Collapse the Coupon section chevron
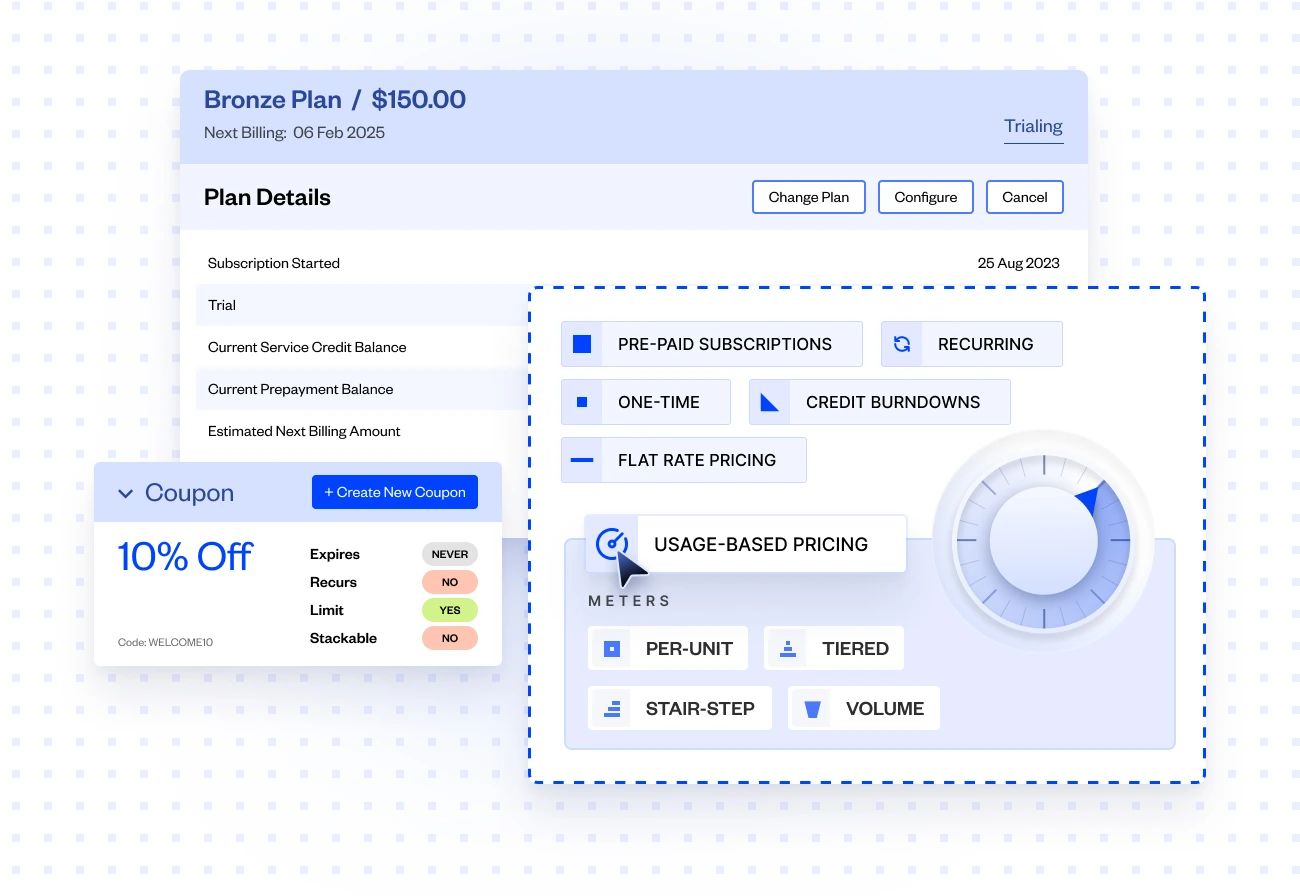This screenshot has width=1300, height=896. (126, 493)
